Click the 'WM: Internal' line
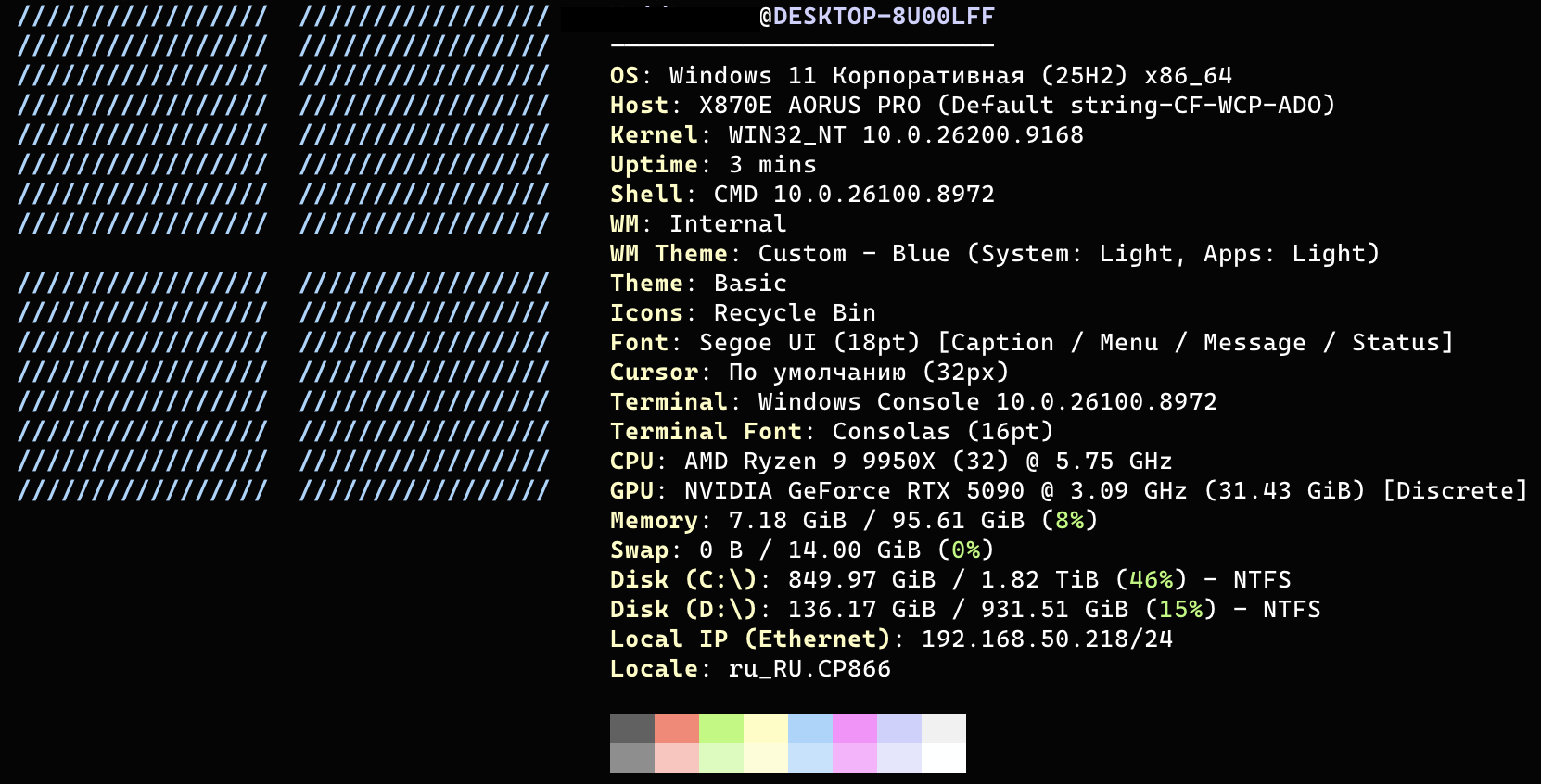The image size is (1541, 784). [698, 224]
